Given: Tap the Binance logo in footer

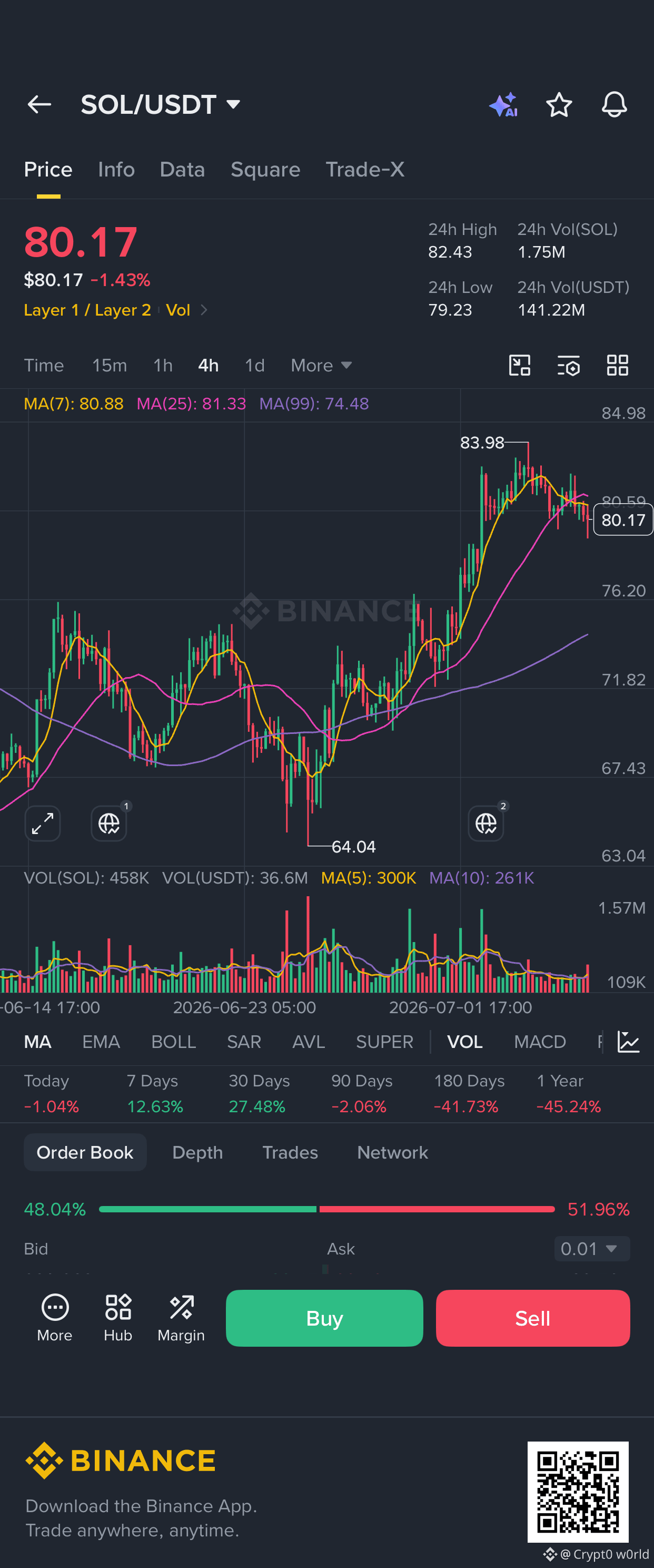Looking at the screenshot, I should [x=121, y=1461].
